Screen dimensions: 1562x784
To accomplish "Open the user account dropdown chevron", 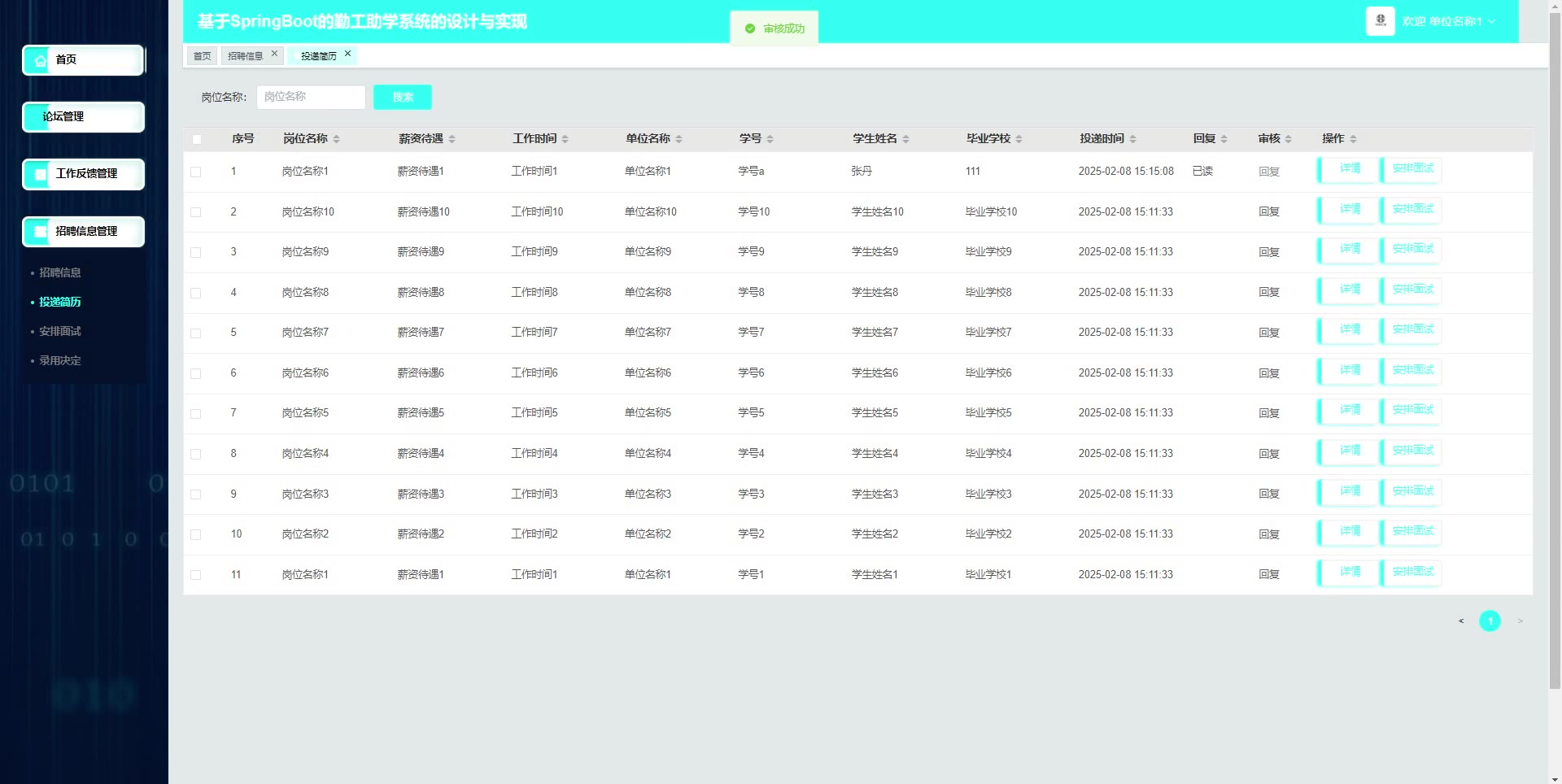I will [1492, 22].
